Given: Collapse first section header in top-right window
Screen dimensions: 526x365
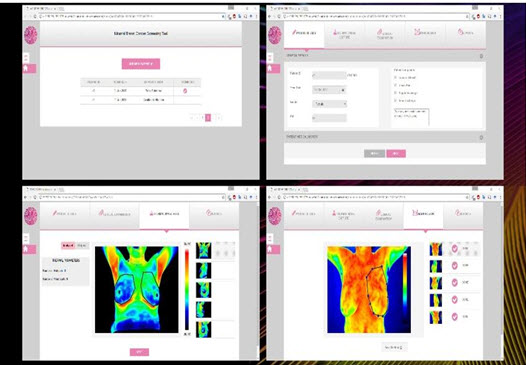Looking at the screenshot, I should [x=385, y=56].
